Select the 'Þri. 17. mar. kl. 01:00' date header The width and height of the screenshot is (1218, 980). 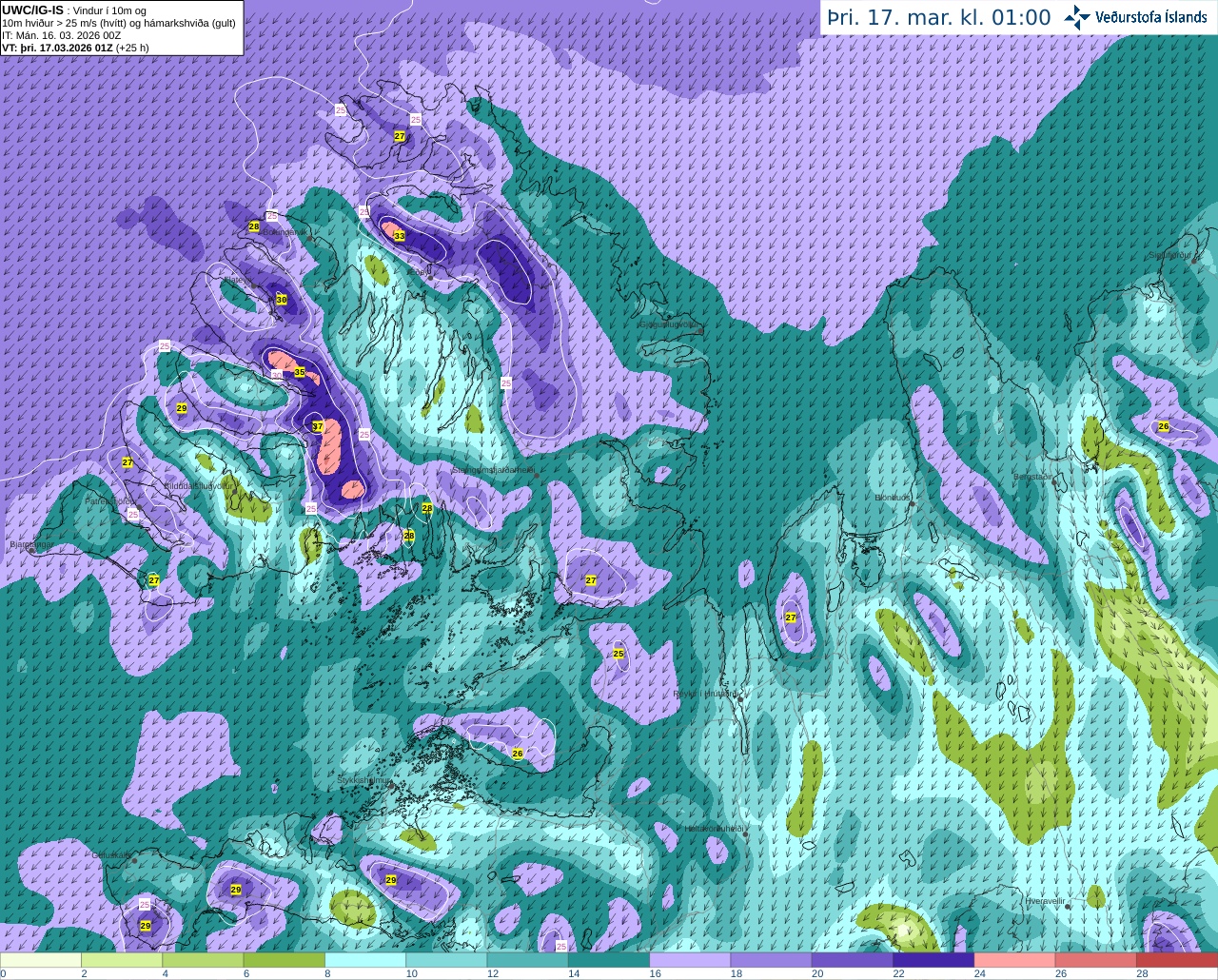tap(938, 18)
